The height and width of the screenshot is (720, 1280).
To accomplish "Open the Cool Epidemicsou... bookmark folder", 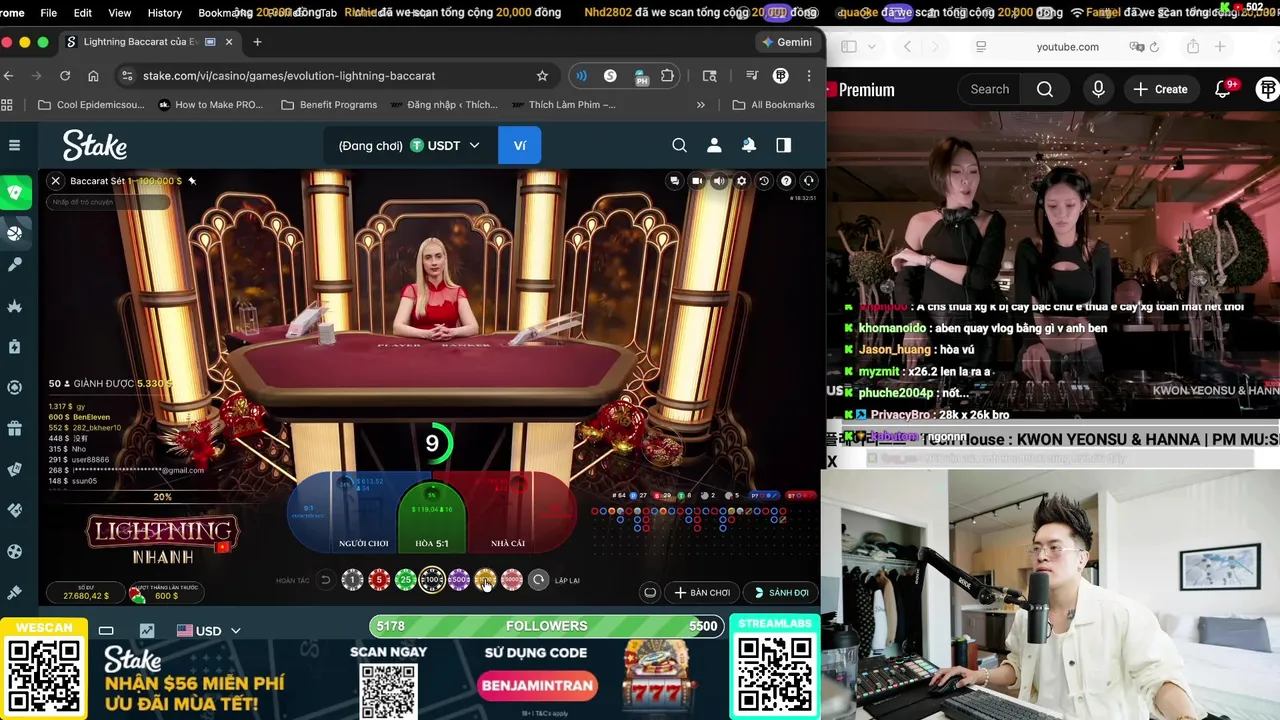I will point(91,104).
